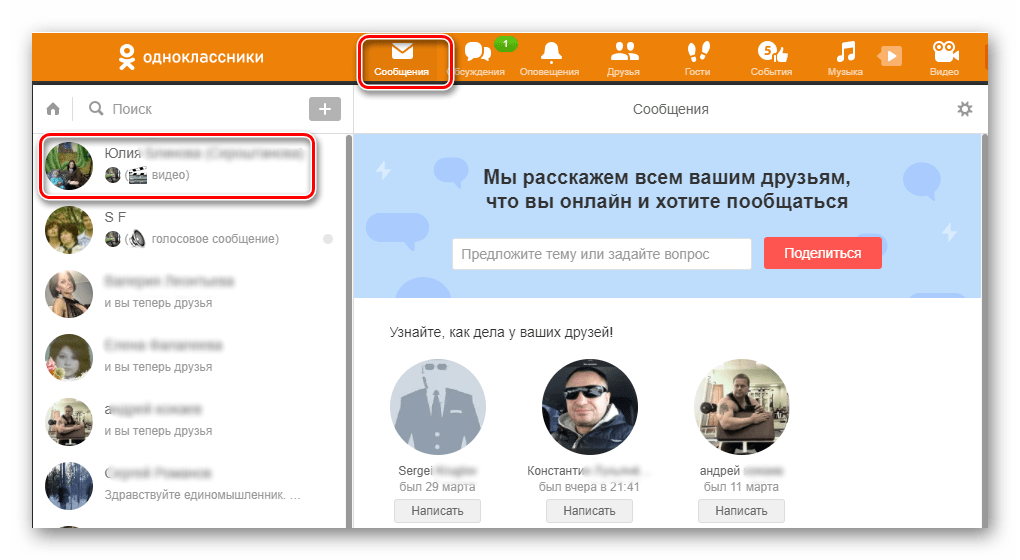
Task: Click the video clapperboard icon in Юлия chat
Action: (137, 175)
